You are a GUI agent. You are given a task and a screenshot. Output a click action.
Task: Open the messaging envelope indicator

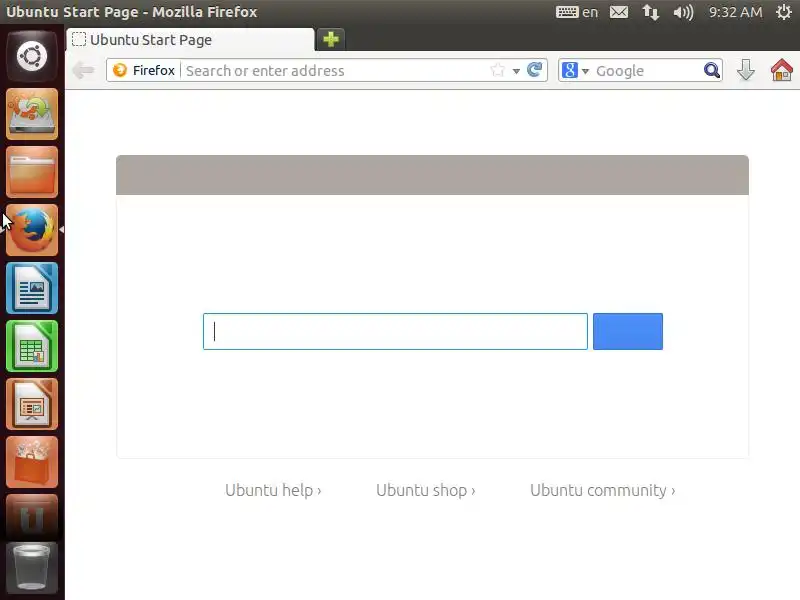[619, 12]
